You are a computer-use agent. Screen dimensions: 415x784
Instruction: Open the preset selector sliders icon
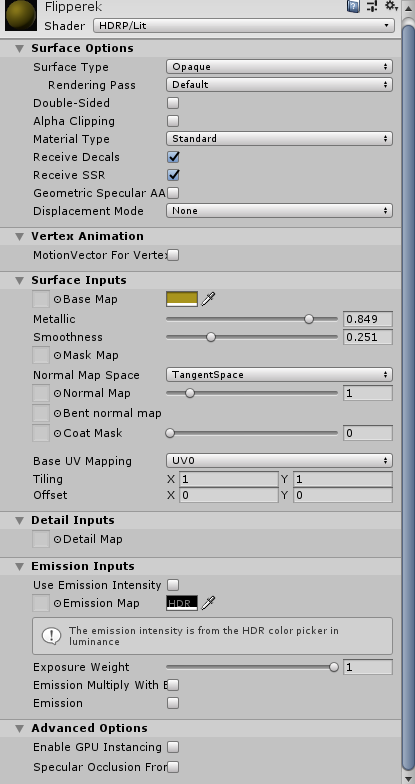pos(372,6)
